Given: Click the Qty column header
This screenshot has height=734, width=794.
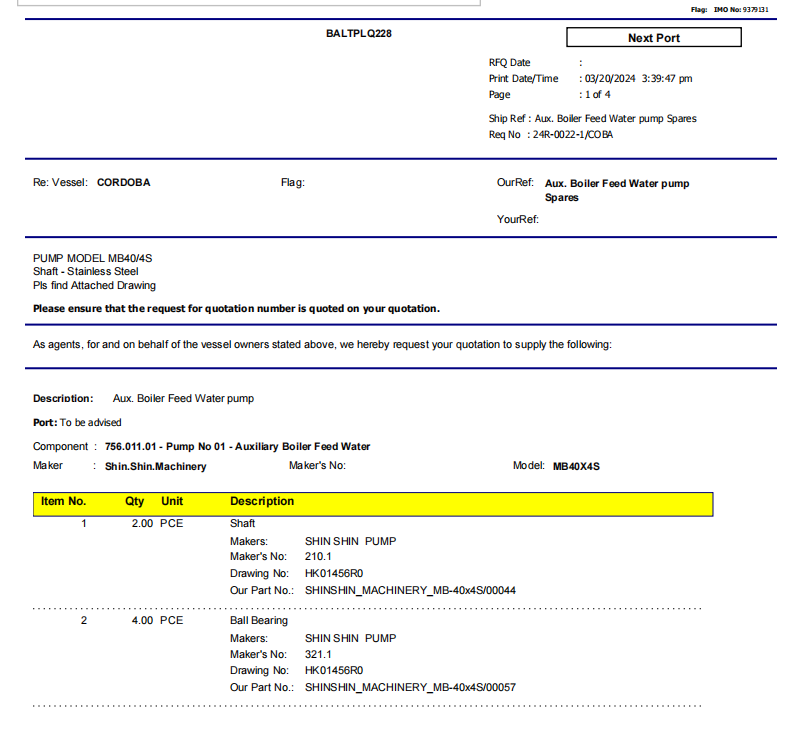Looking at the screenshot, I should pos(135,501).
